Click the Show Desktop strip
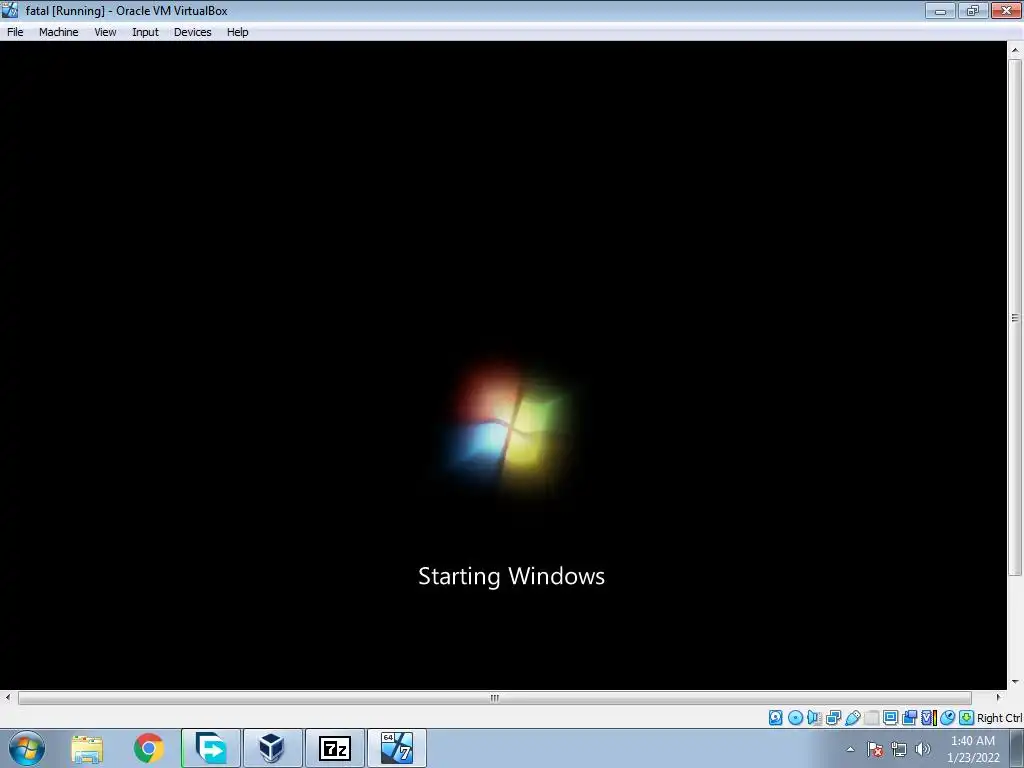This screenshot has height=768, width=1024. (x=1017, y=748)
